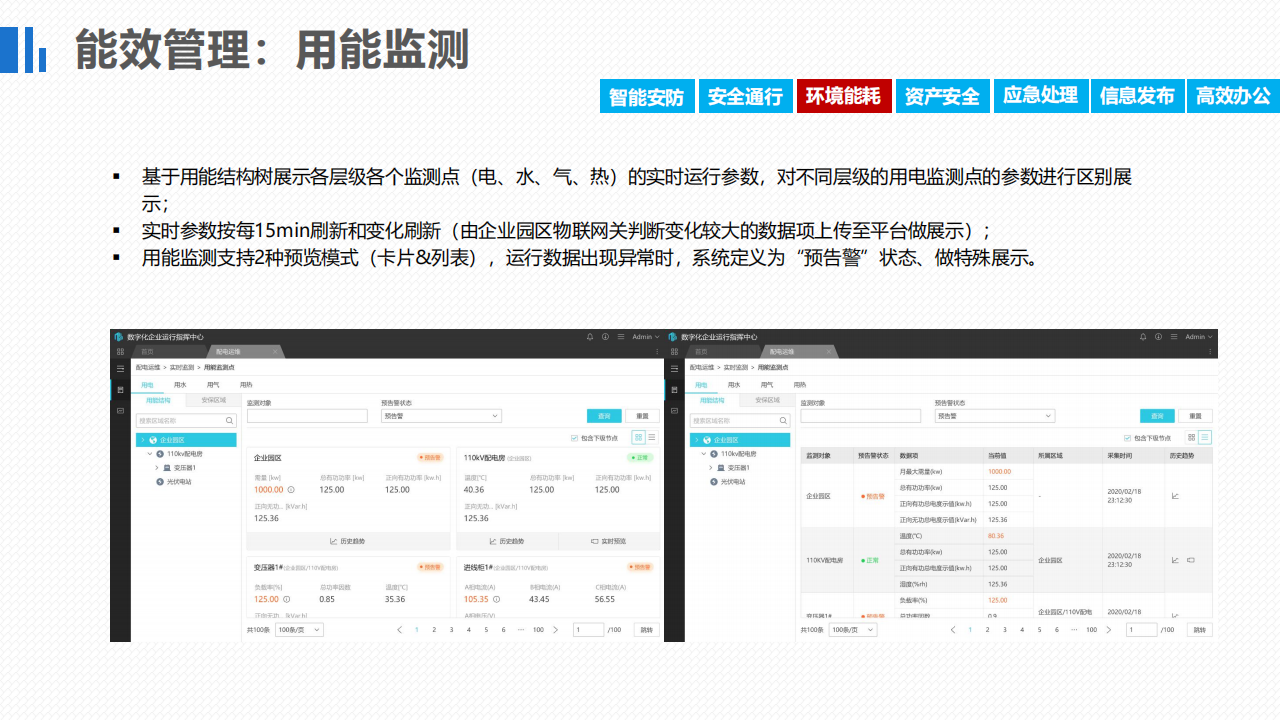Switch to list view icon in right screenshot
The image size is (1280, 720).
click(x=1205, y=437)
